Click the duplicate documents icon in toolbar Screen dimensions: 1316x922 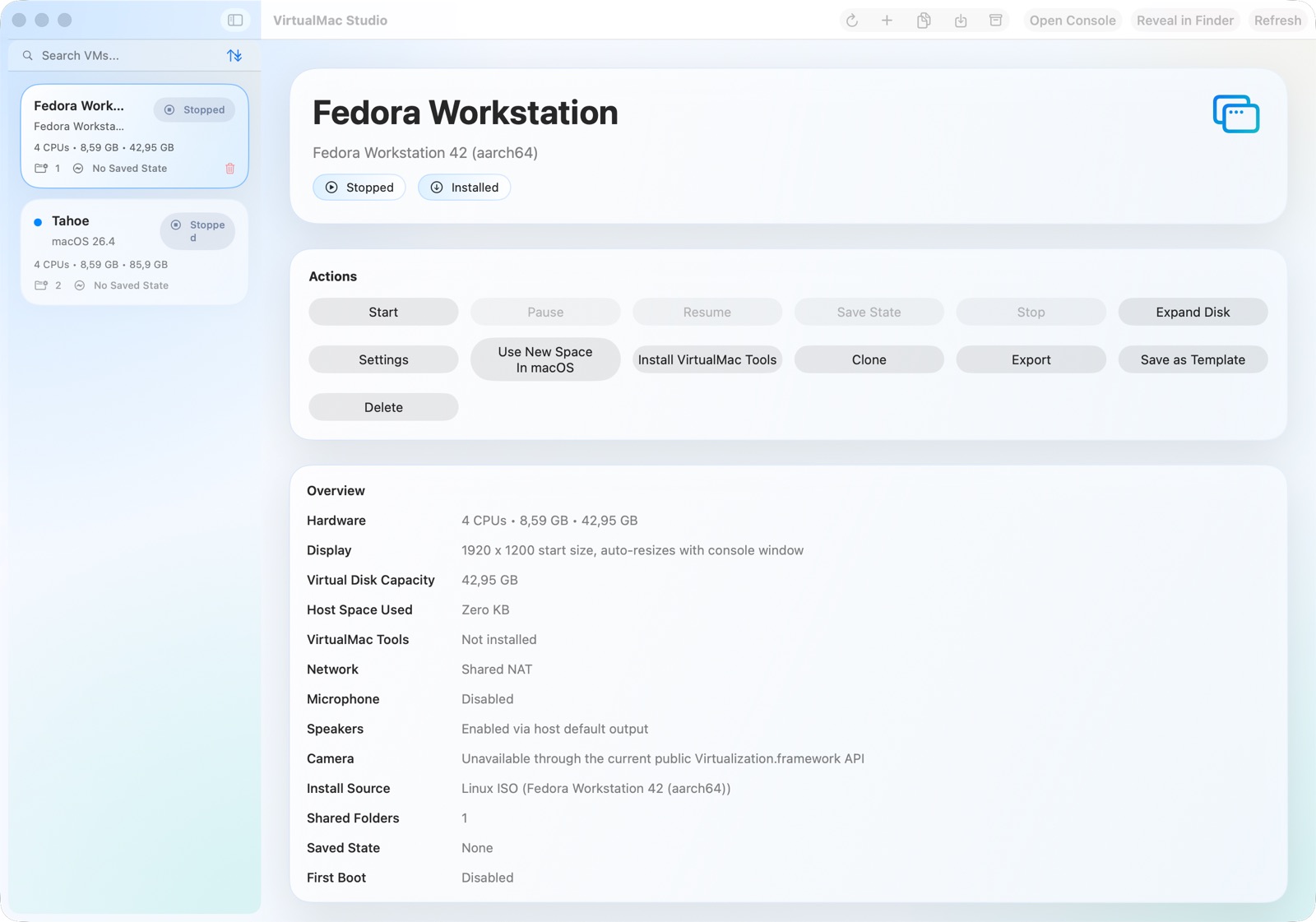click(923, 20)
